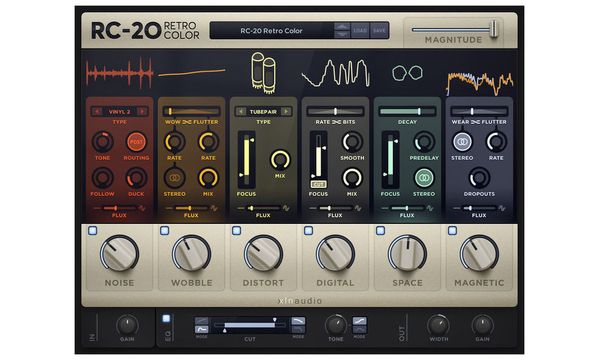Image resolution: width=600 pixels, height=360 pixels.
Task: Click the output Width knob
Action: click(x=438, y=326)
